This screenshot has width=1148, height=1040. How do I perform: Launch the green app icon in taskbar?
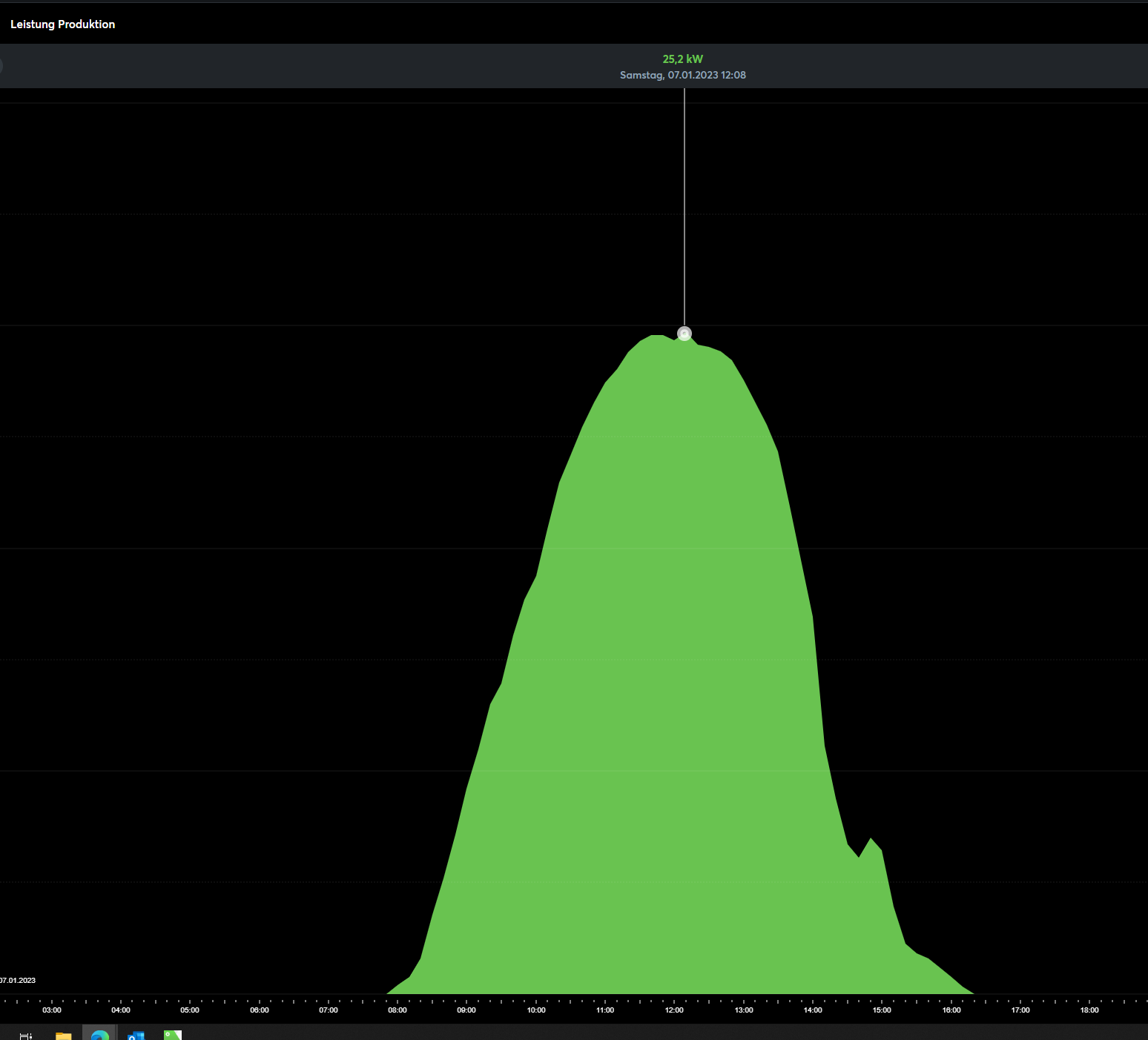[172, 1035]
